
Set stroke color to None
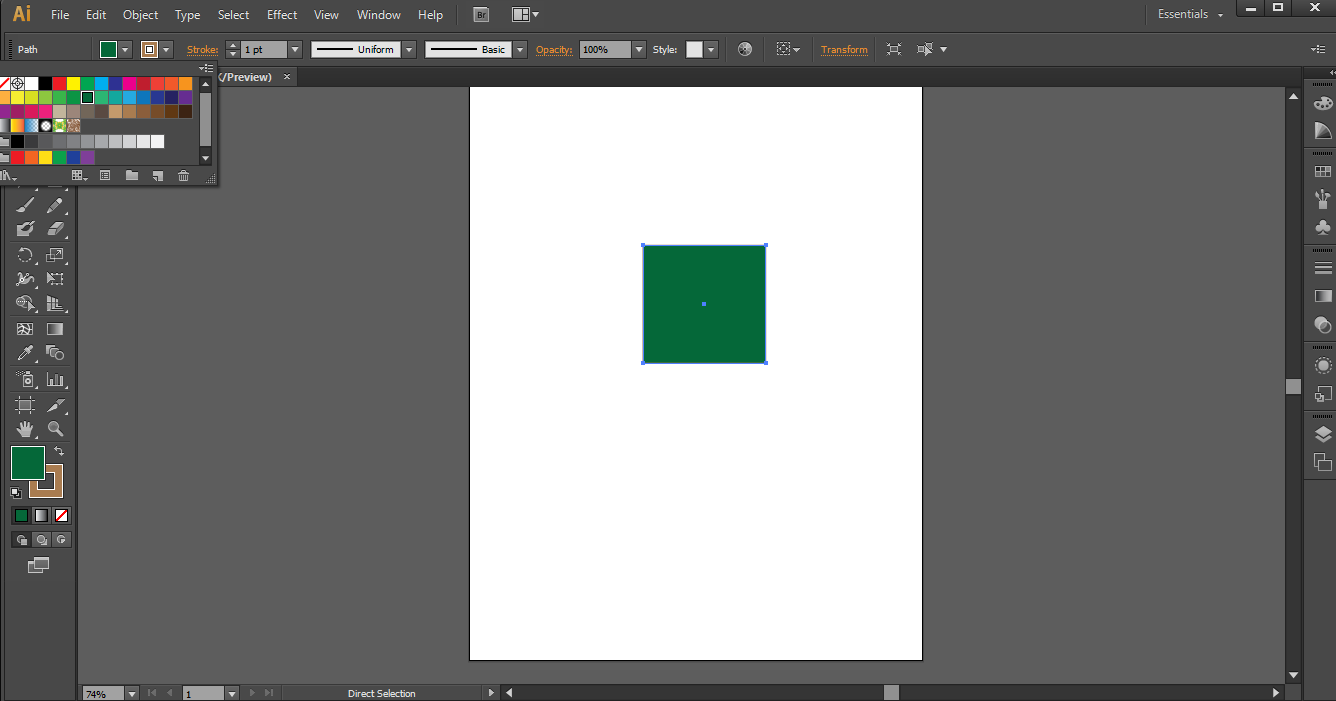(x=61, y=515)
